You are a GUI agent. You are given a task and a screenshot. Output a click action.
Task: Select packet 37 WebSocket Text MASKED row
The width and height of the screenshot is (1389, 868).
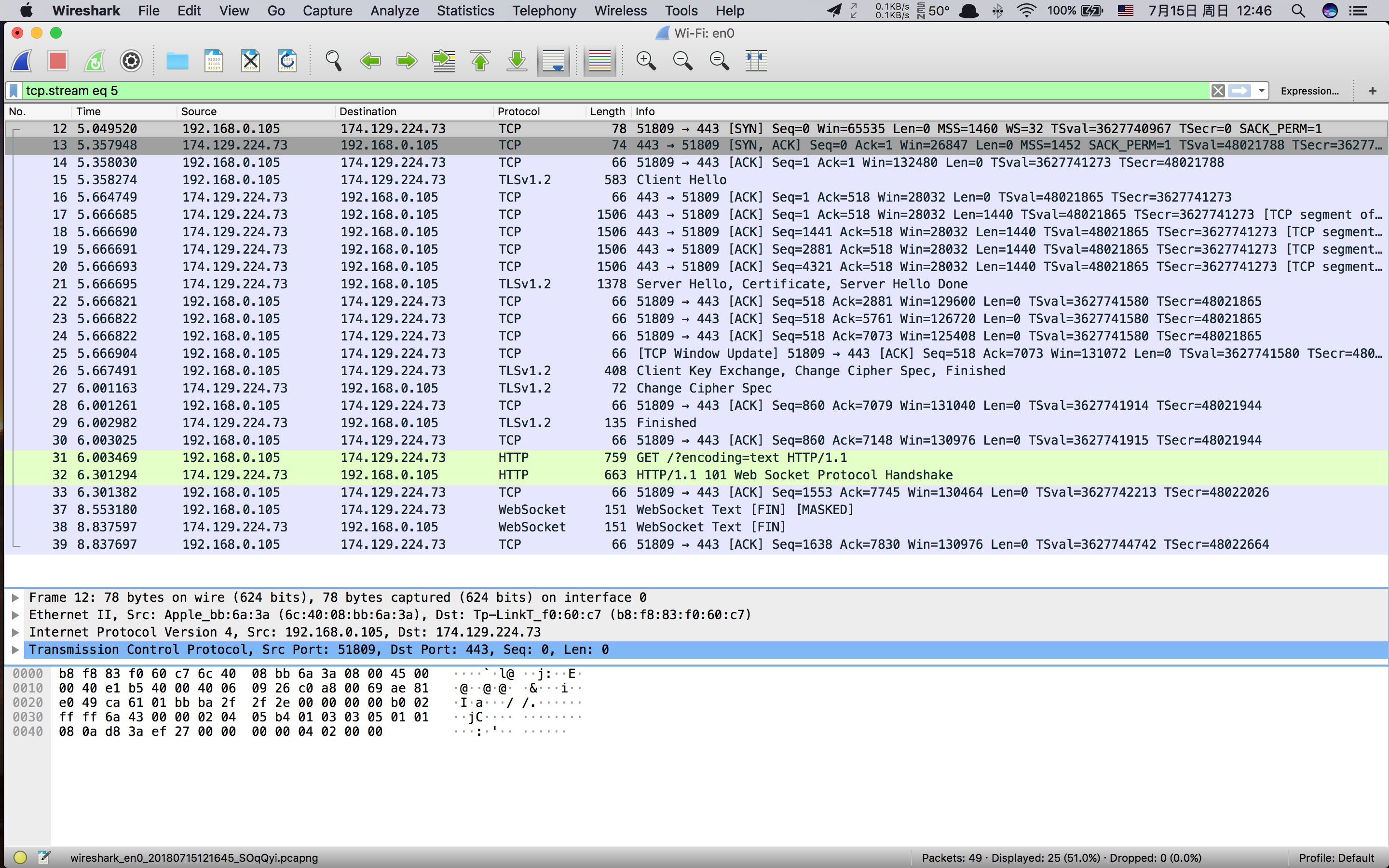[695, 509]
